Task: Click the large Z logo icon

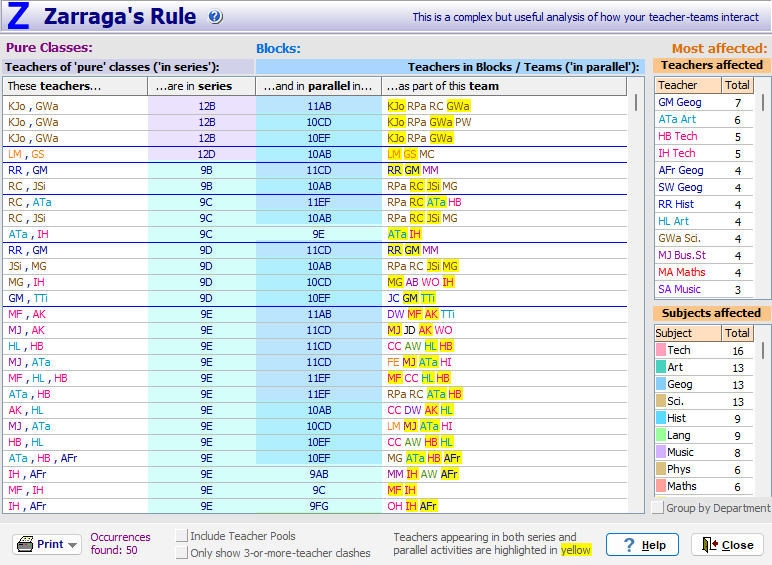Action: pyautogui.click(x=18, y=16)
